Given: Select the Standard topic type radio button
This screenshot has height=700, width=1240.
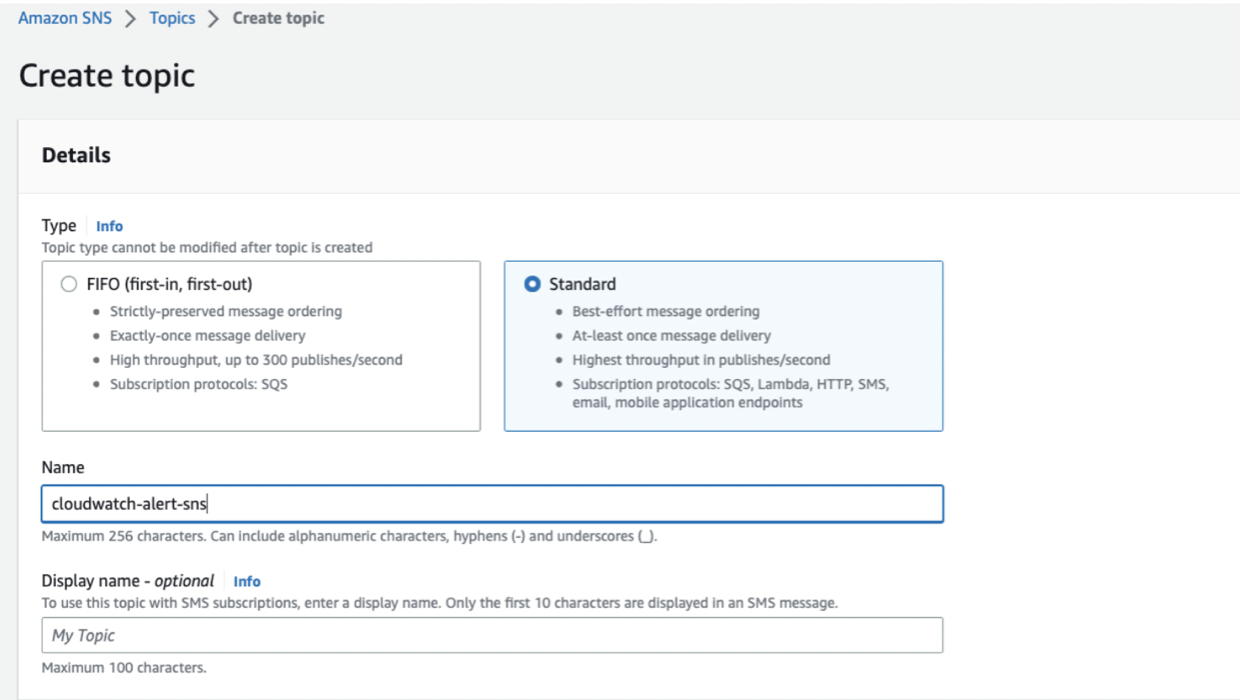Looking at the screenshot, I should pos(532,284).
